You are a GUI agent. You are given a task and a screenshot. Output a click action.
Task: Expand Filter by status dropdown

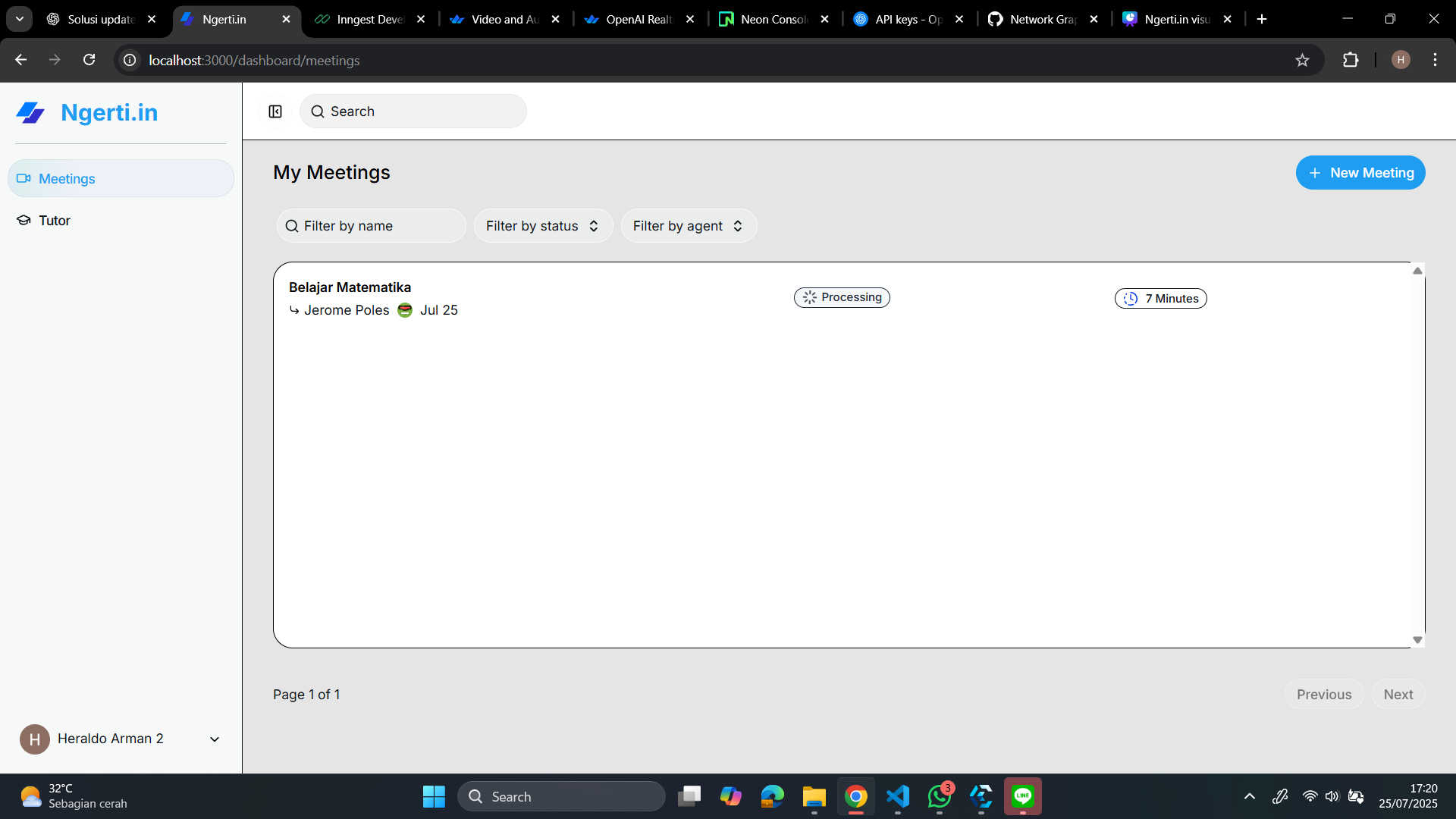coord(543,226)
